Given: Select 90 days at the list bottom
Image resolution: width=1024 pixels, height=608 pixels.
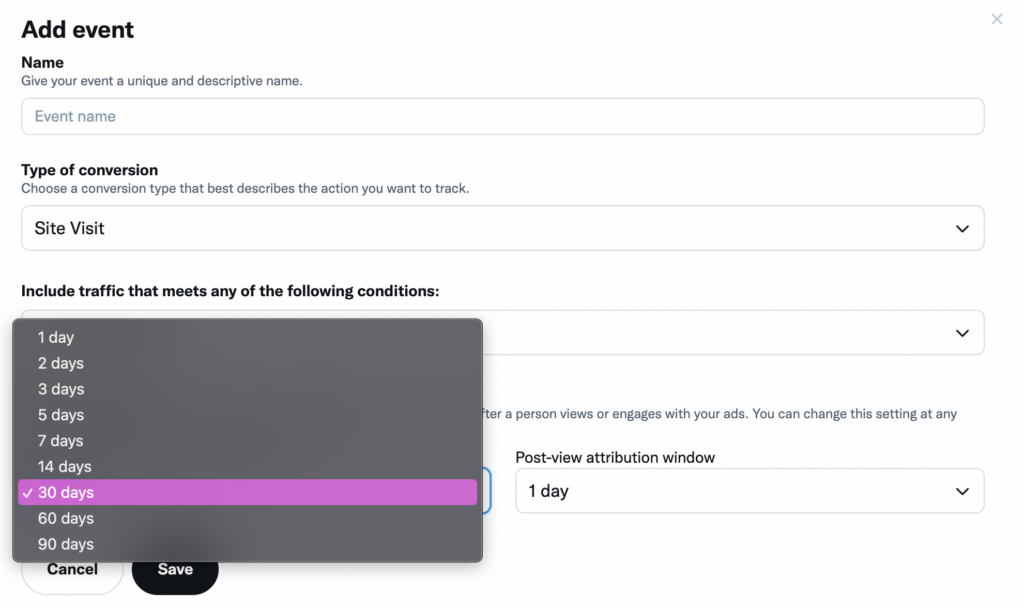Looking at the screenshot, I should pos(65,543).
